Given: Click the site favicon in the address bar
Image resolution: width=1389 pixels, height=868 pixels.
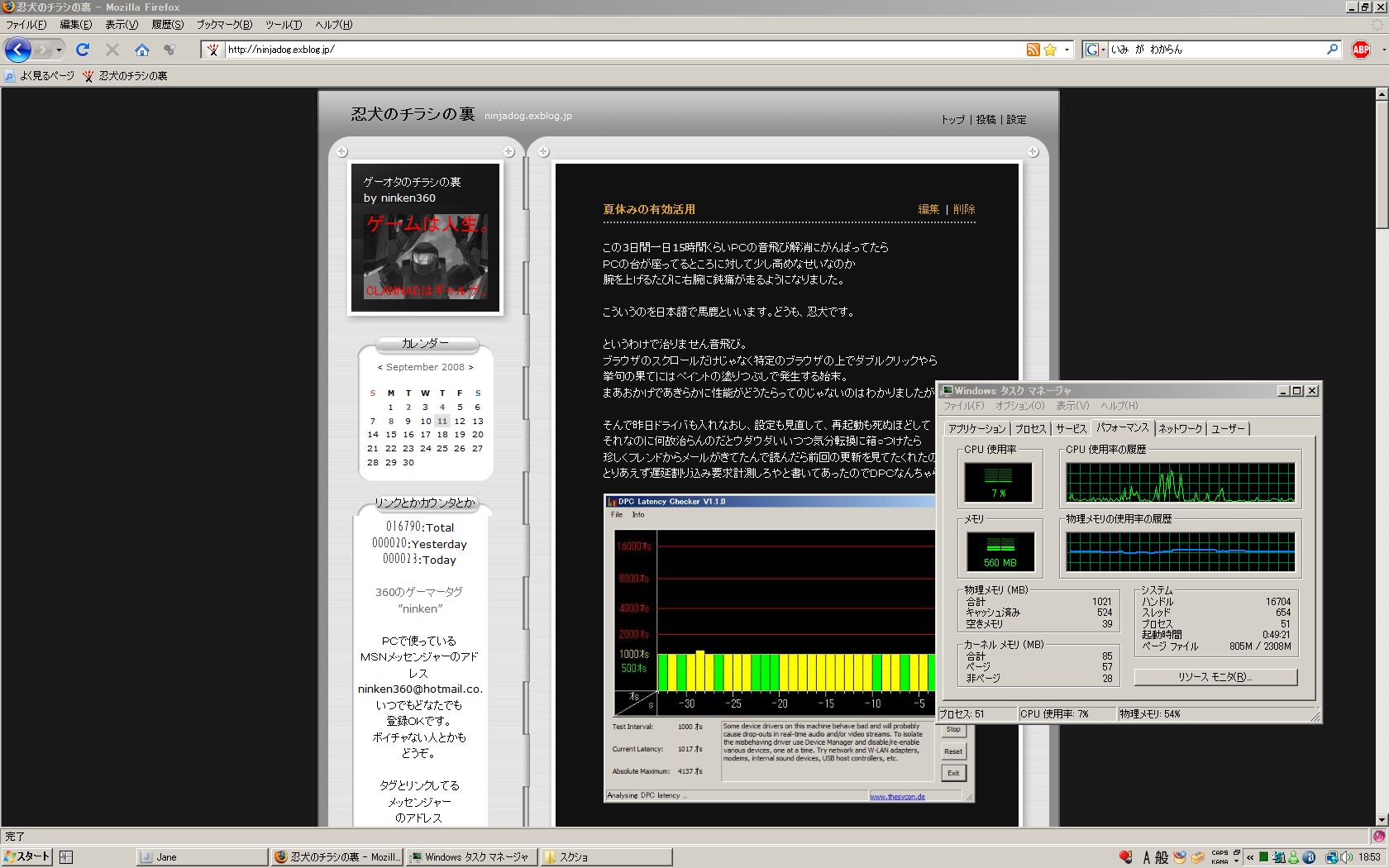Looking at the screenshot, I should click(x=212, y=50).
